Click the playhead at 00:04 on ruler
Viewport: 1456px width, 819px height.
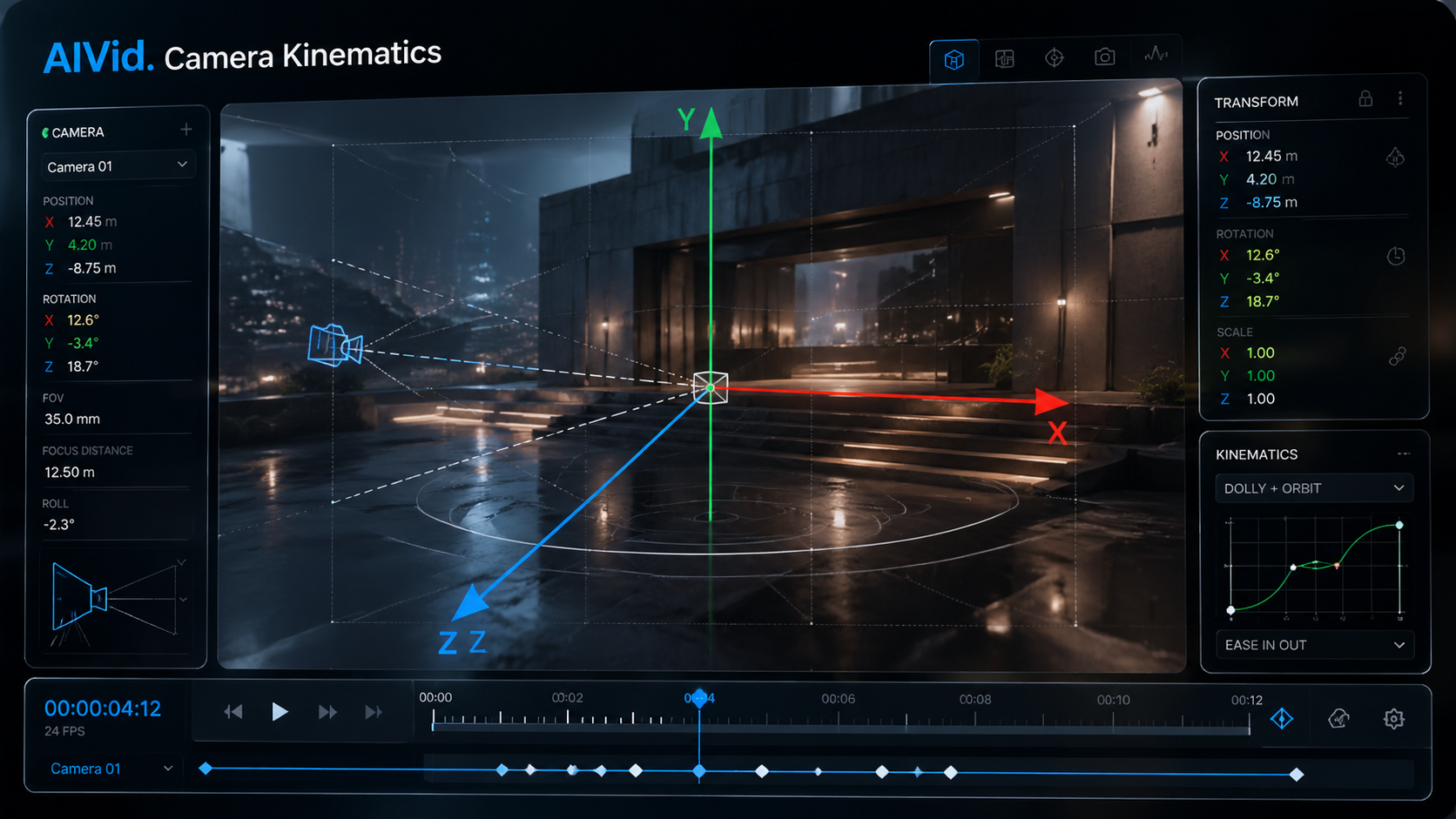point(699,698)
